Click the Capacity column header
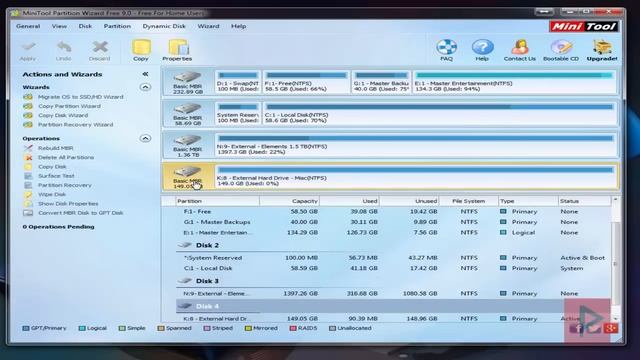The height and width of the screenshot is (360, 640). pyautogui.click(x=289, y=201)
